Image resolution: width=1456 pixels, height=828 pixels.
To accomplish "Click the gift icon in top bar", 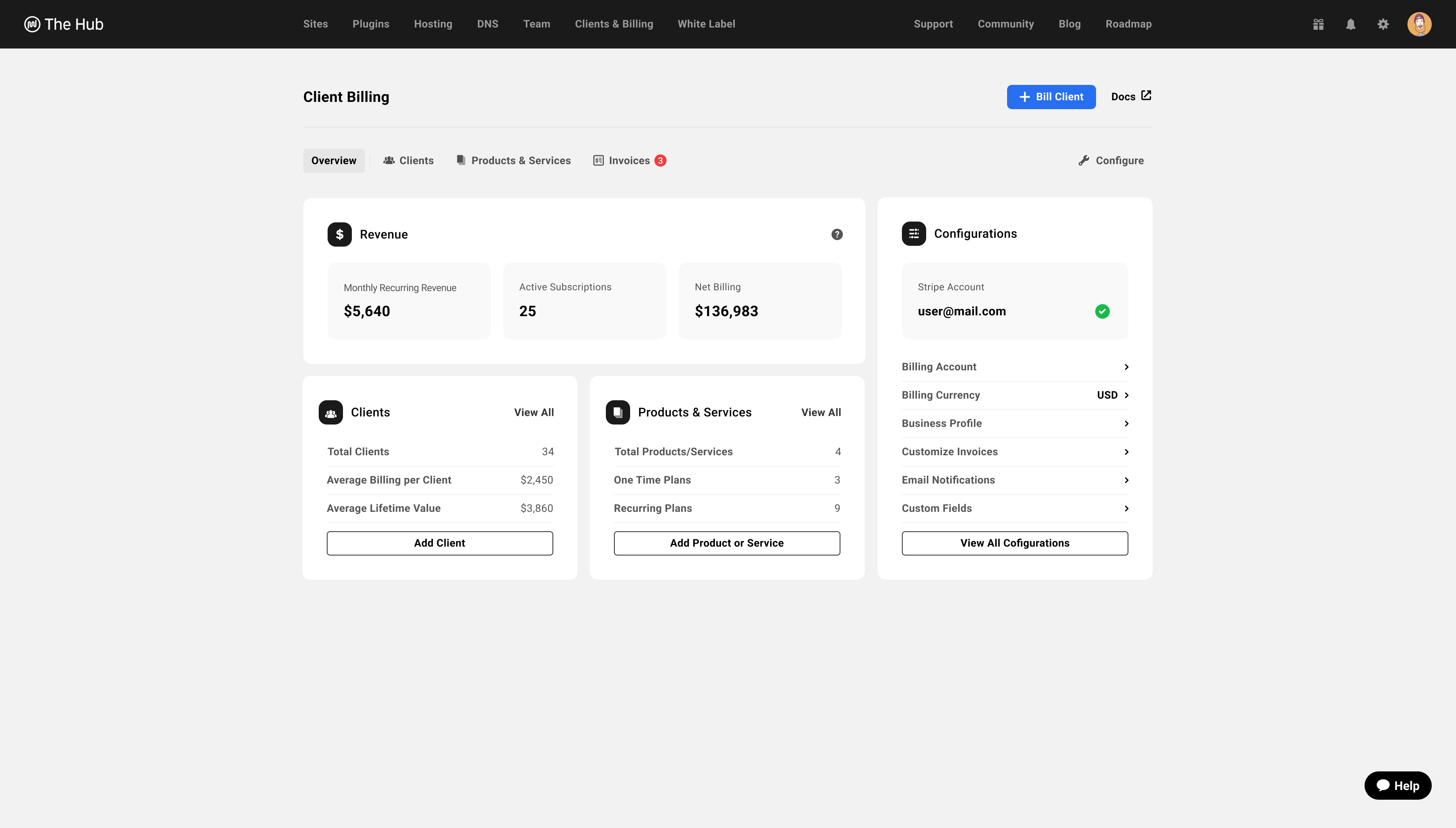I will click(1318, 24).
